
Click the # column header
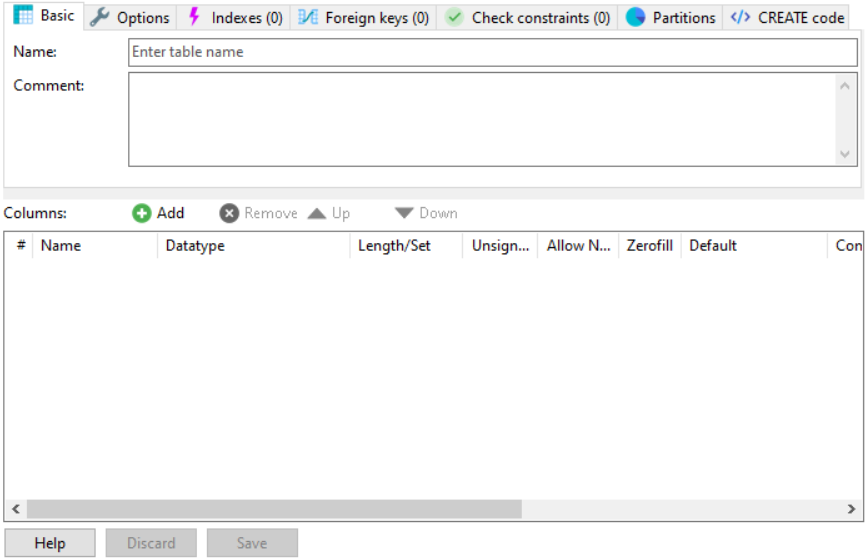(19, 245)
